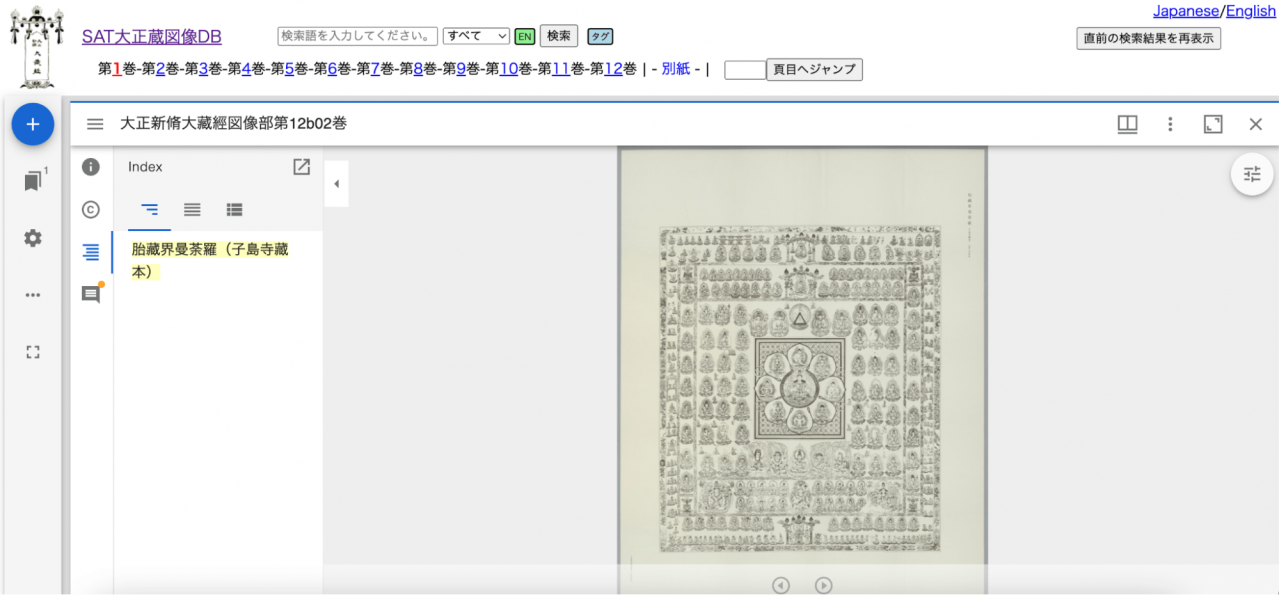This screenshot has height=595, width=1279.
Task: Click the タグ tag button
Action: tap(600, 37)
